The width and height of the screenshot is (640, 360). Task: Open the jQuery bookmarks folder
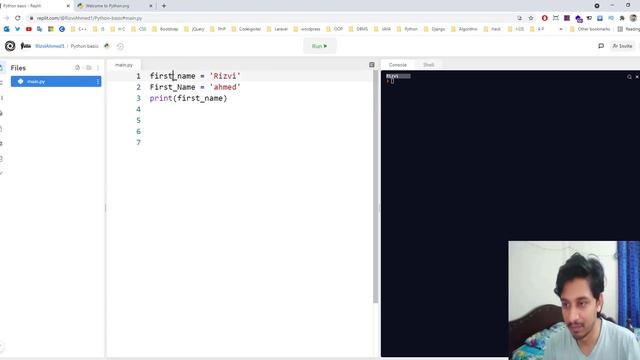(x=194, y=29)
